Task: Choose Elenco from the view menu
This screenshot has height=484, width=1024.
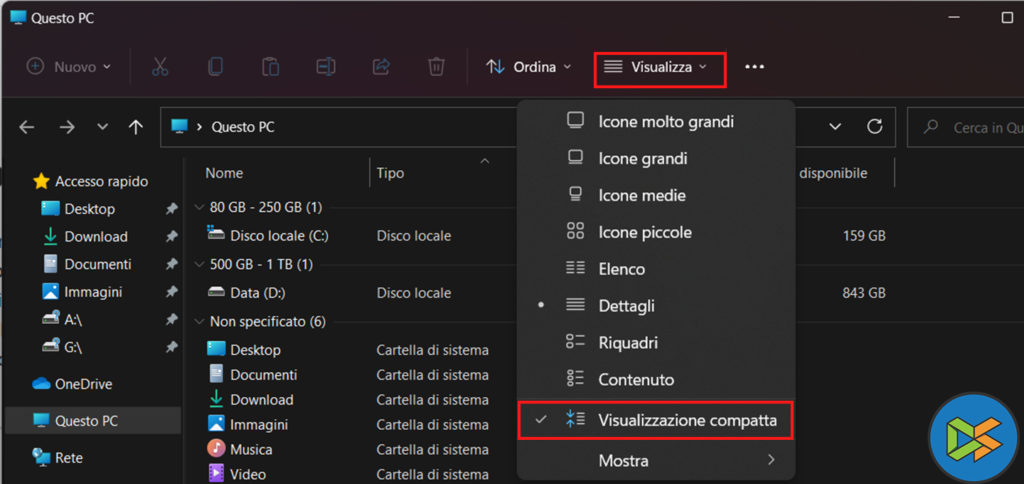Action: pos(621,269)
